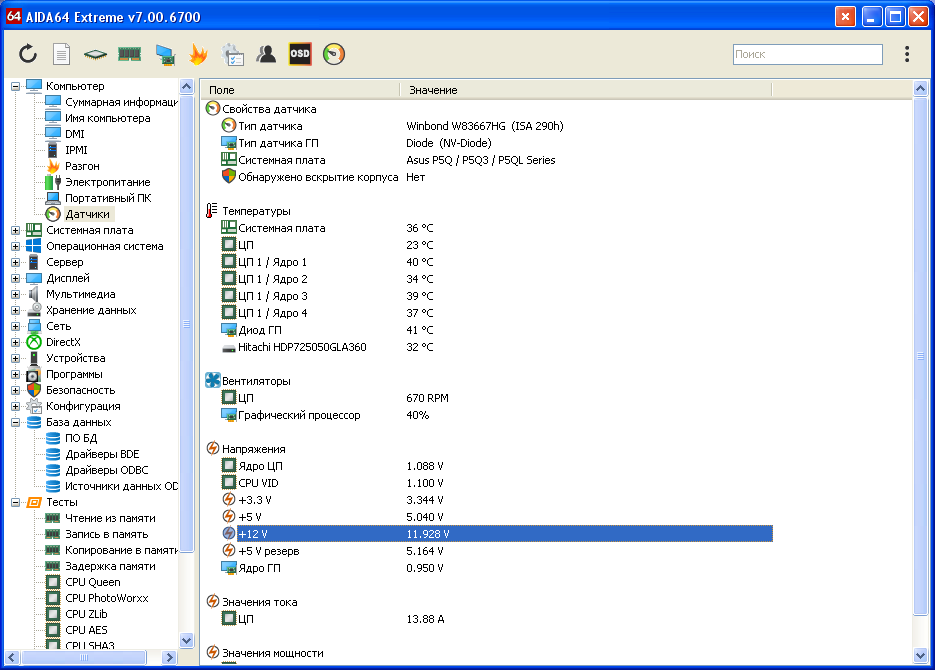
Task: Click the user silhouette toolbar icon
Action: pyautogui.click(x=266, y=54)
